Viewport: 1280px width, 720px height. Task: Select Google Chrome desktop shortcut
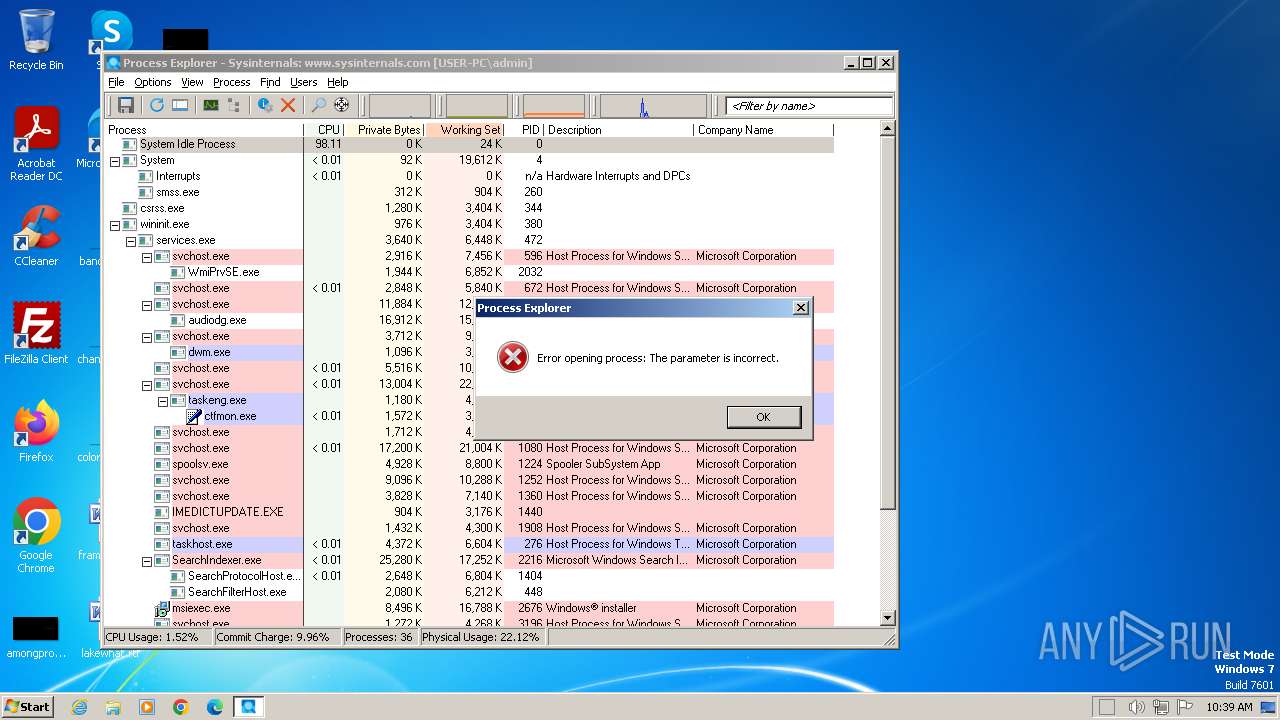pyautogui.click(x=36, y=536)
